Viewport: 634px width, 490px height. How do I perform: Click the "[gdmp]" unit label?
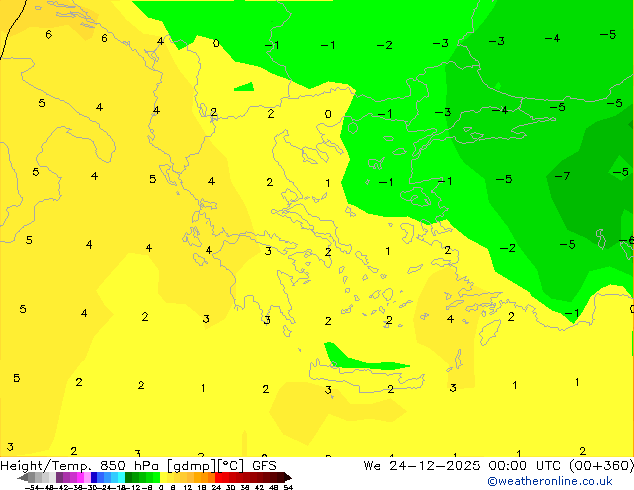[x=191, y=466]
